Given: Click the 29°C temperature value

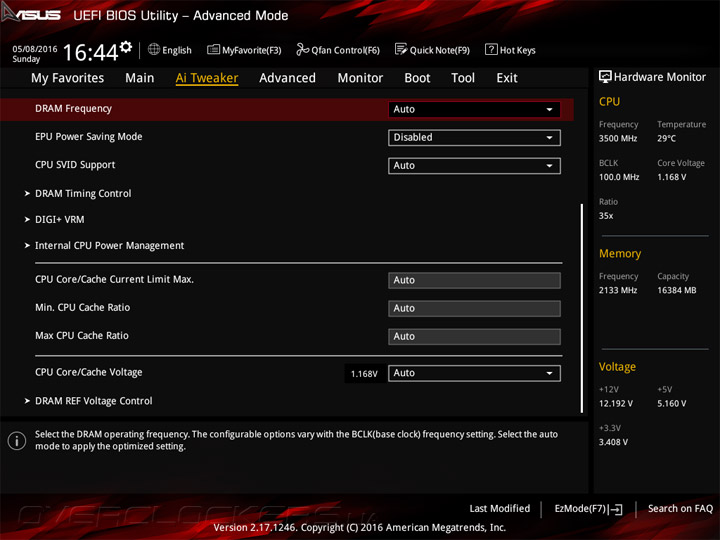Looking at the screenshot, I should (x=666, y=138).
